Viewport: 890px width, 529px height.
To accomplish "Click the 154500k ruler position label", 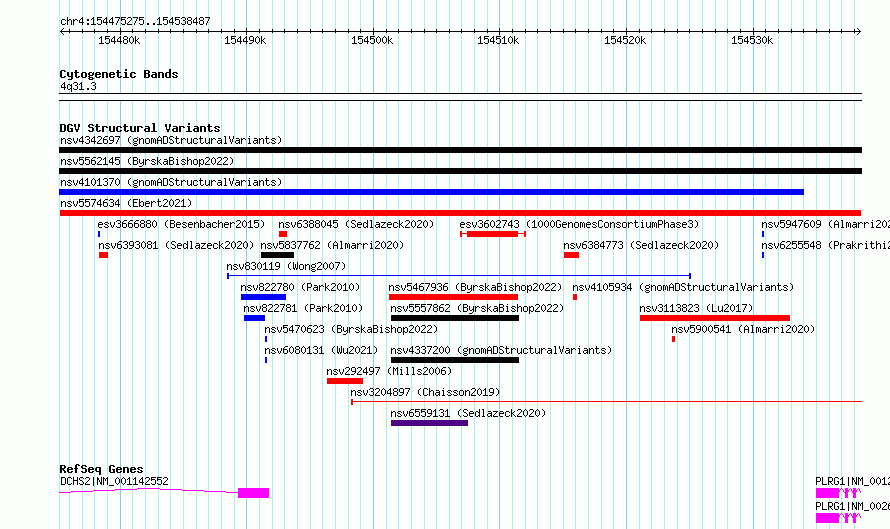I will tap(372, 40).
